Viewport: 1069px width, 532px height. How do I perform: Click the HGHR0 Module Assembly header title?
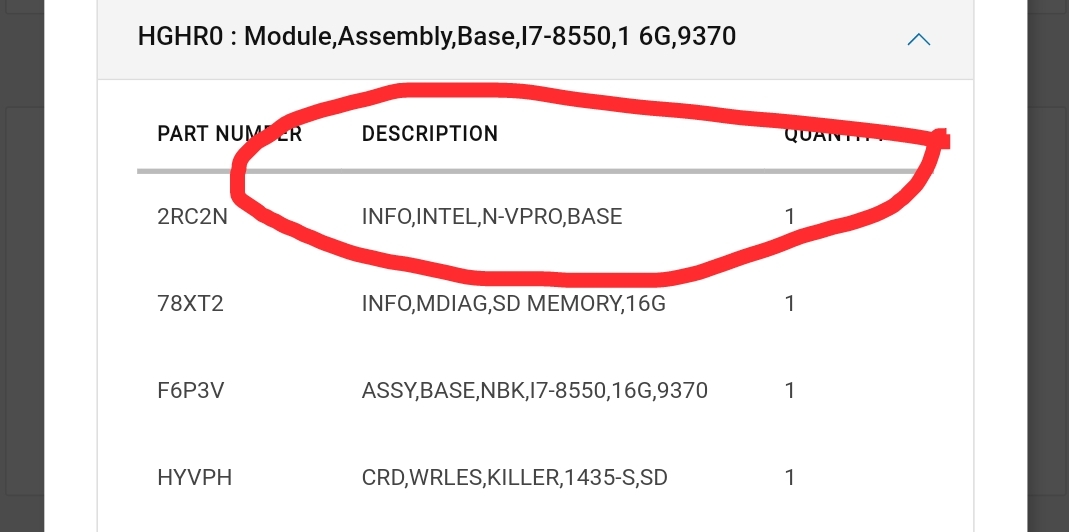[x=437, y=38]
